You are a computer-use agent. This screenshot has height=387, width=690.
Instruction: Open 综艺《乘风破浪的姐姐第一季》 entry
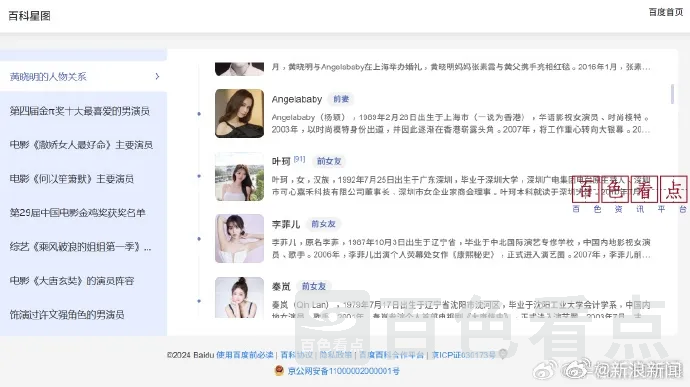[x=81, y=247]
